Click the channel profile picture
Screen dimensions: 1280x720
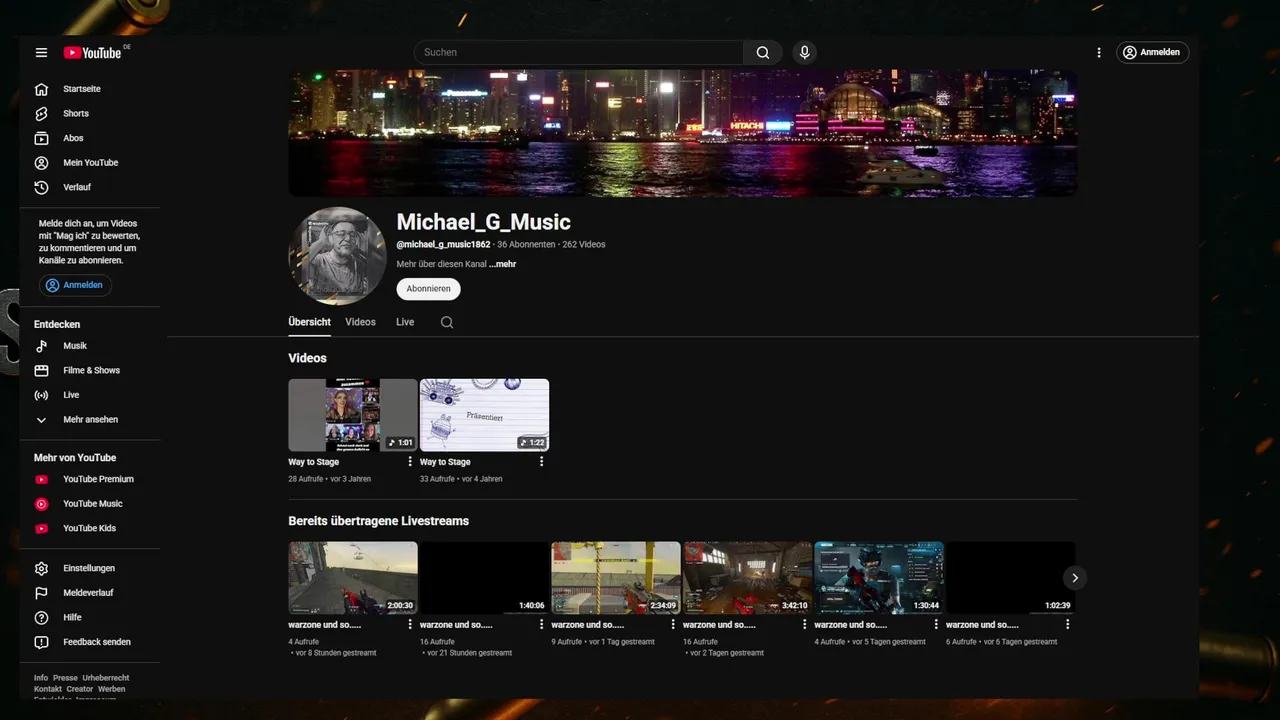click(x=337, y=256)
